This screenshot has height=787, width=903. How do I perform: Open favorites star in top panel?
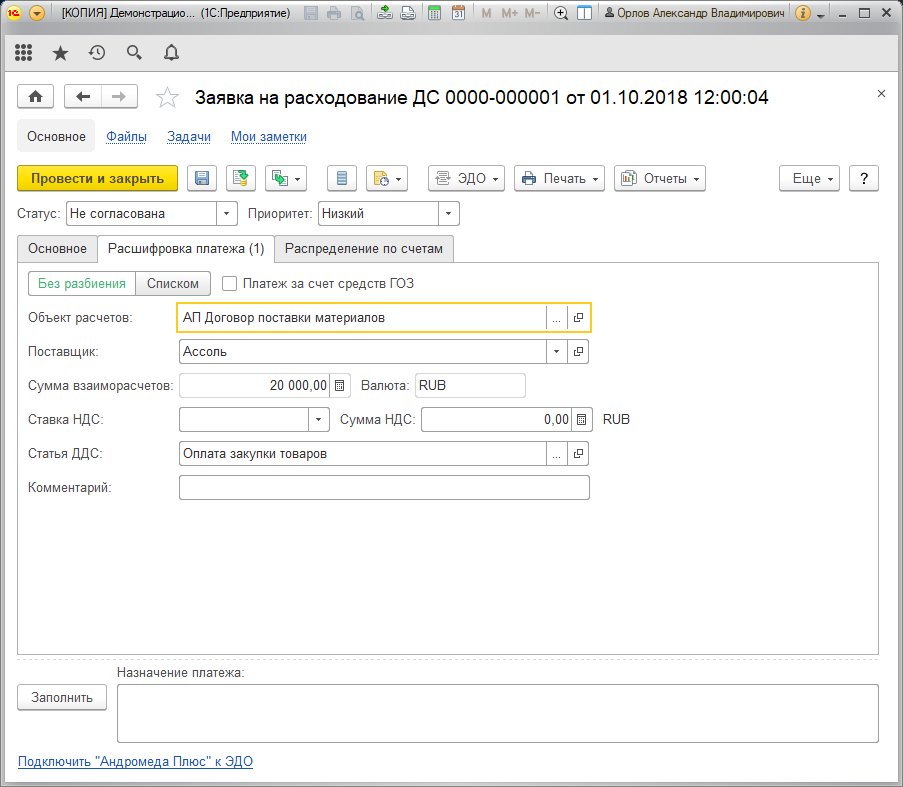[x=60, y=54]
